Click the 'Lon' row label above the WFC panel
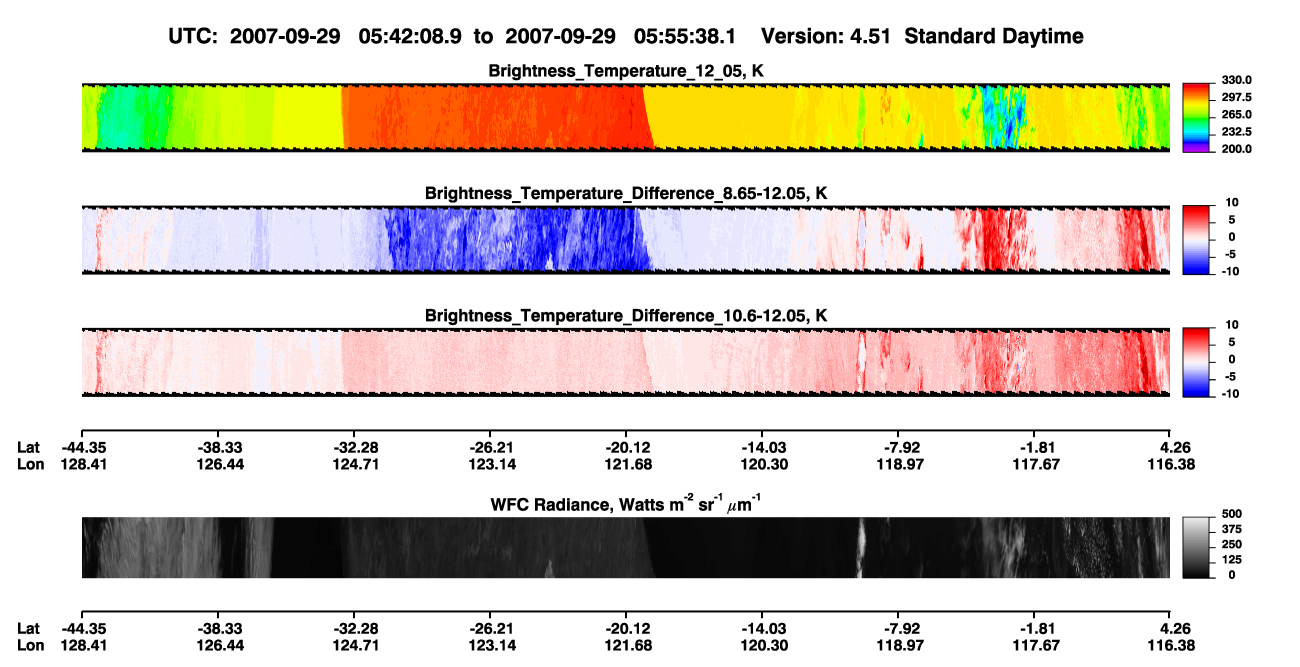 (30, 464)
